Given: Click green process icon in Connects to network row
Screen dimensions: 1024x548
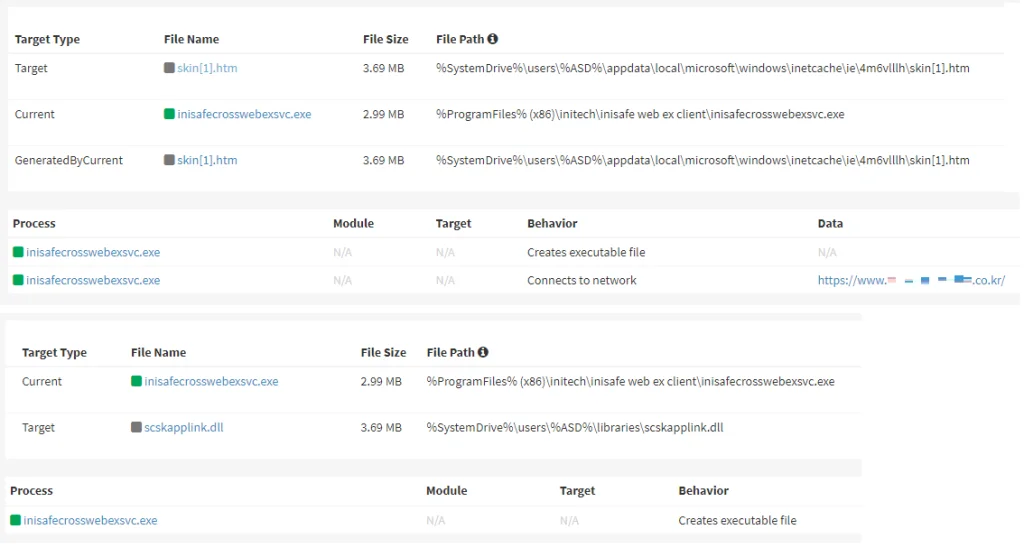Looking at the screenshot, I should coord(18,280).
